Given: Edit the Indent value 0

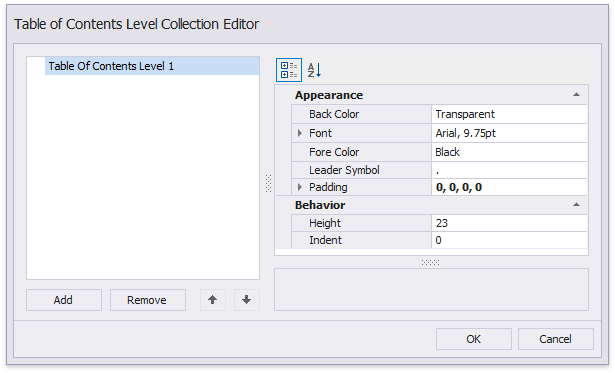Looking at the screenshot, I should point(509,240).
